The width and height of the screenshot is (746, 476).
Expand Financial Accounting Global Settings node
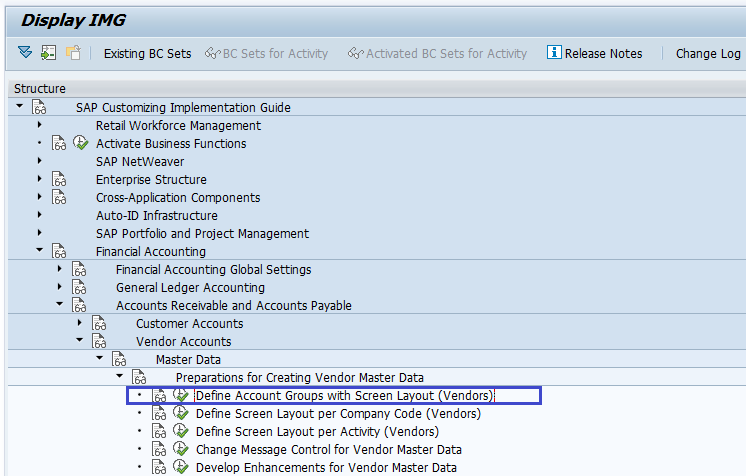pos(59,269)
